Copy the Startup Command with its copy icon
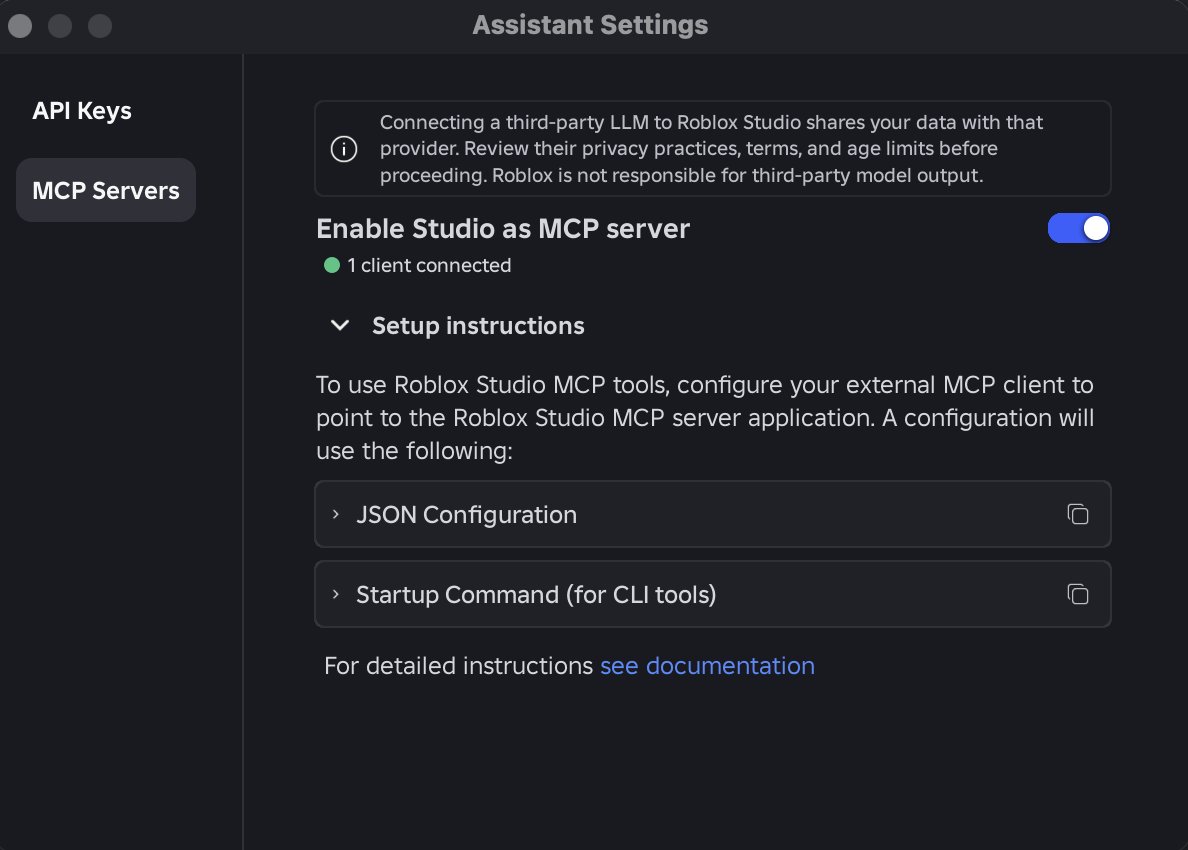 [1077, 594]
